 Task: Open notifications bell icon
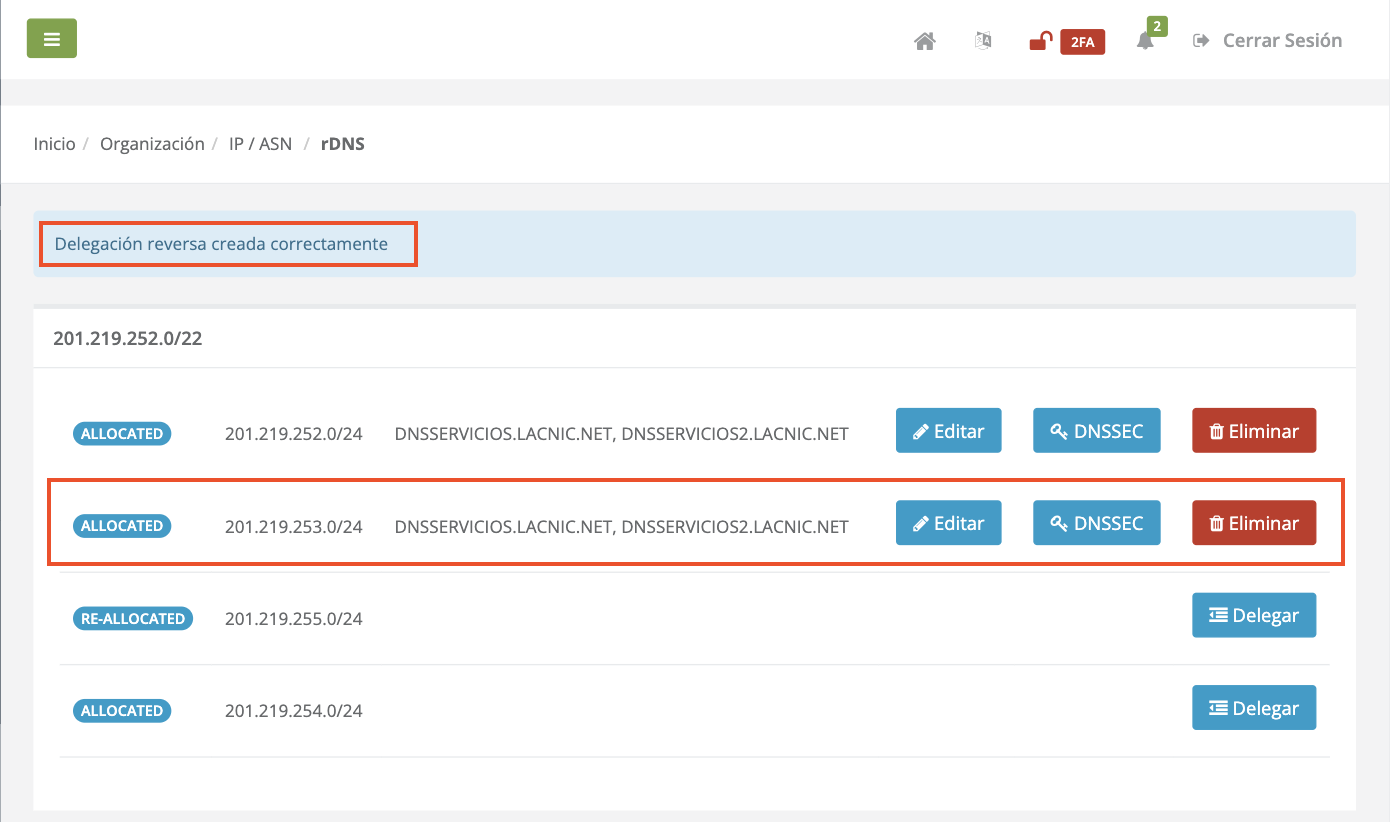pos(1146,41)
